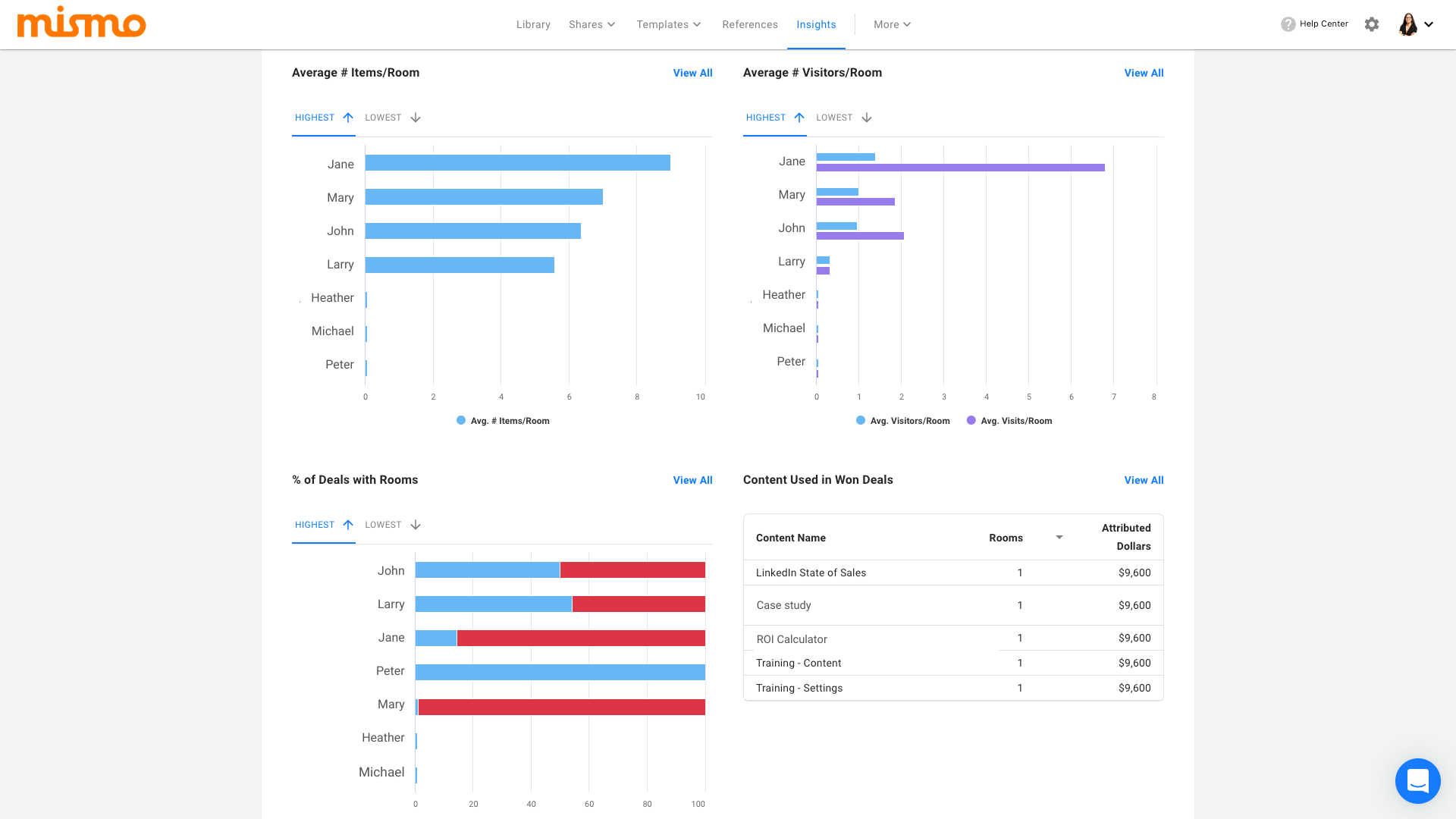Toggle Avg. Visitors/Room legend series
The height and width of the screenshot is (819, 1456).
click(x=902, y=421)
